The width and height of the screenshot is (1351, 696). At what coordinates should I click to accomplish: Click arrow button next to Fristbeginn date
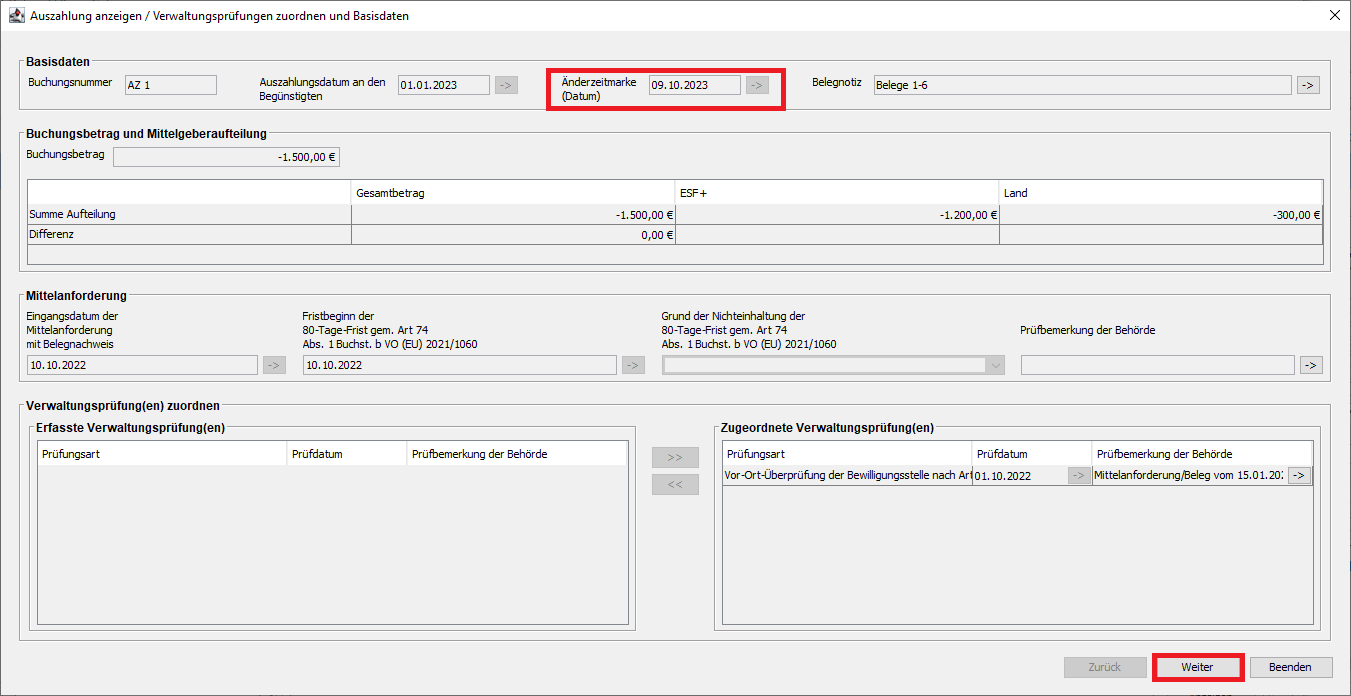coord(633,365)
